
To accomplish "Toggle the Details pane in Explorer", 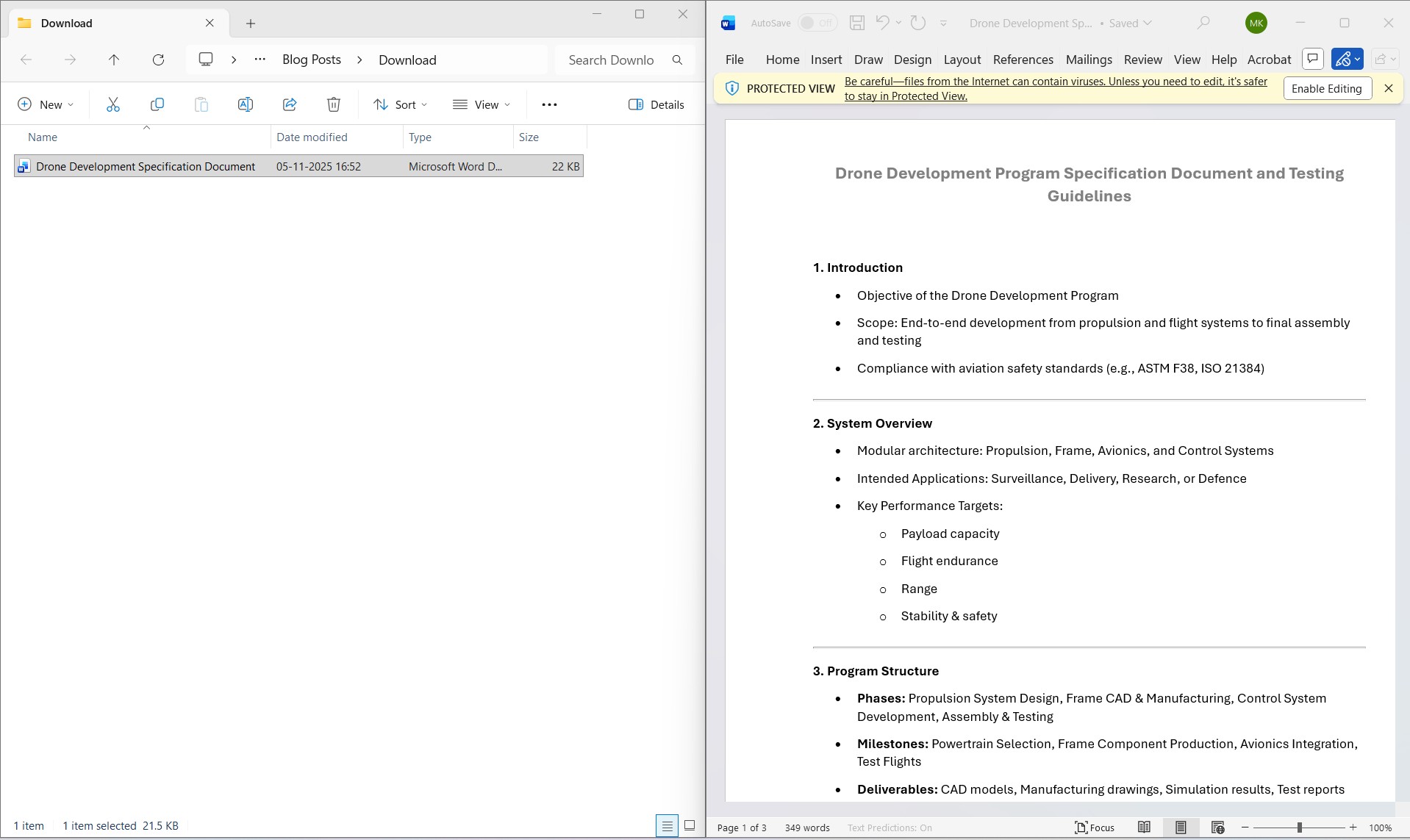I will tap(656, 104).
